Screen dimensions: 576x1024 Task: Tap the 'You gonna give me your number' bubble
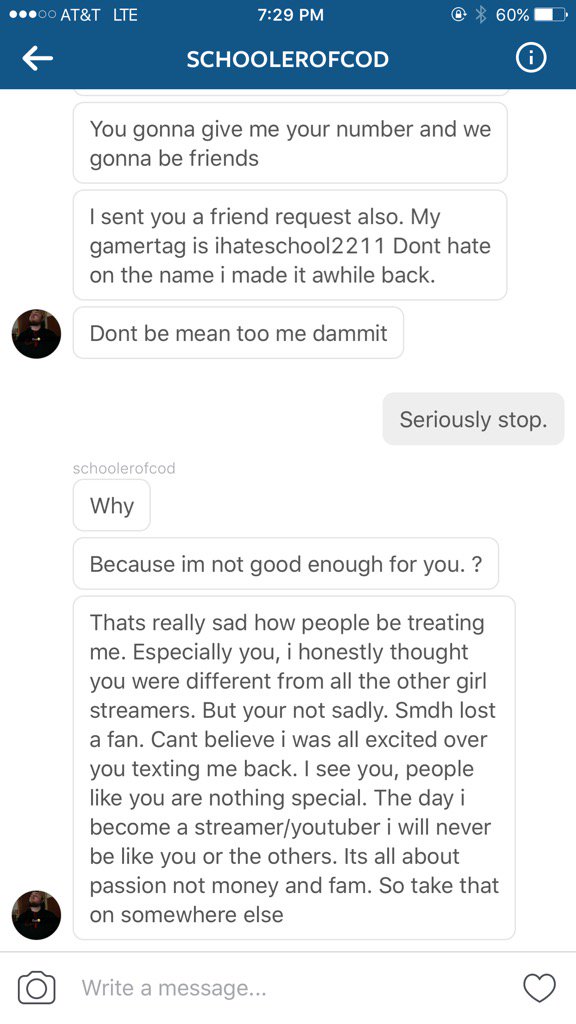click(x=290, y=143)
